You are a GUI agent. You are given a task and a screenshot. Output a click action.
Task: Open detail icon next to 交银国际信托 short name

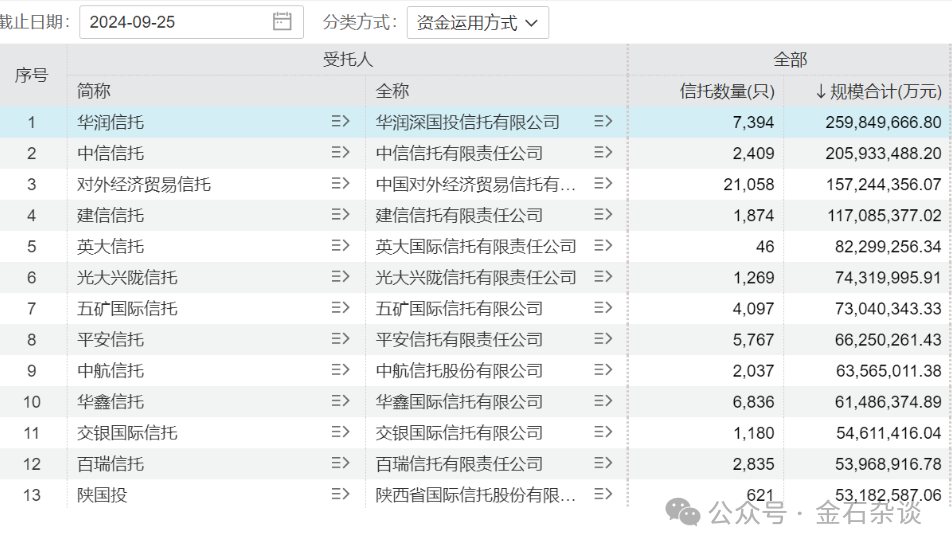tap(341, 432)
